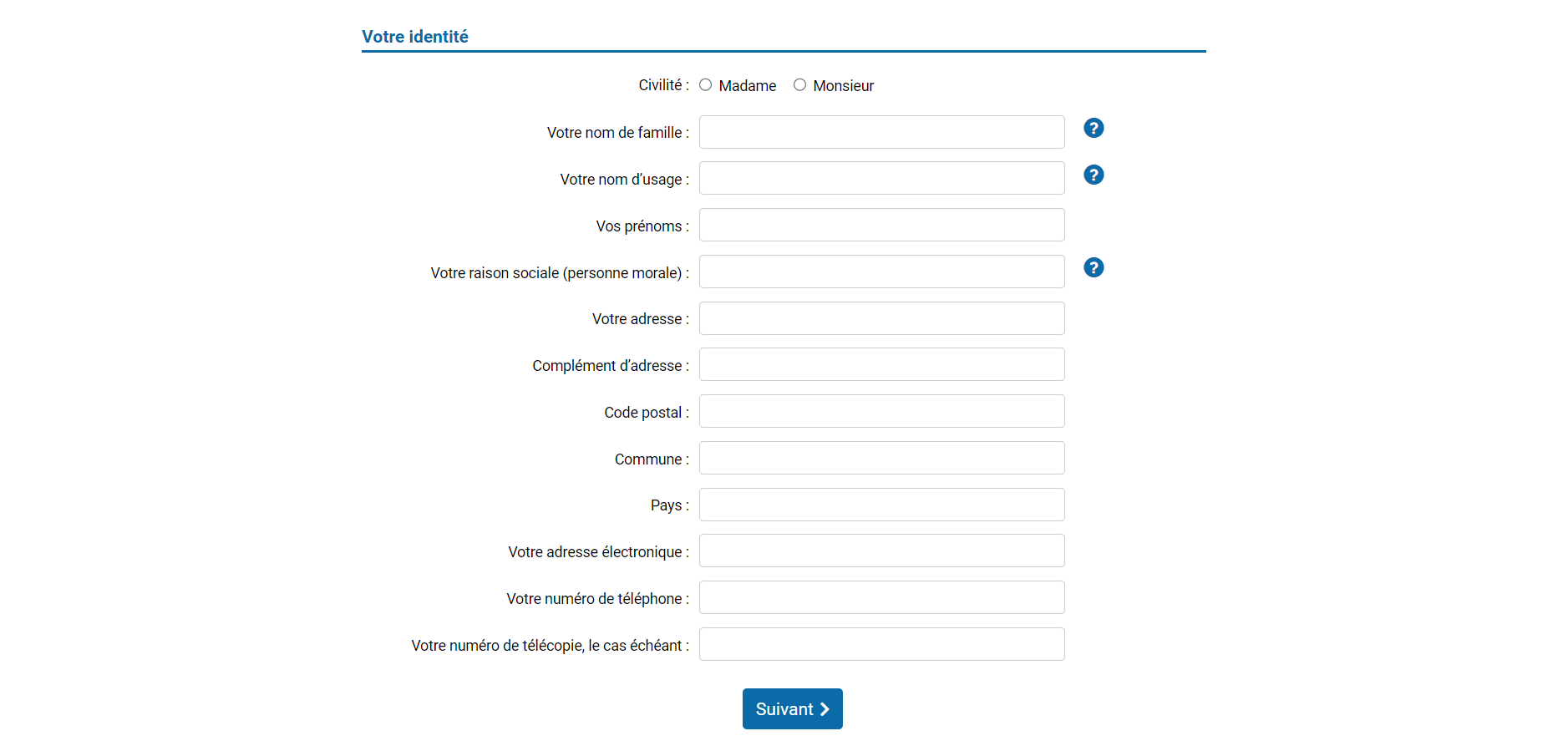The height and width of the screenshot is (741, 1568).
Task: Open help icon for nom de famille
Action: click(1094, 128)
